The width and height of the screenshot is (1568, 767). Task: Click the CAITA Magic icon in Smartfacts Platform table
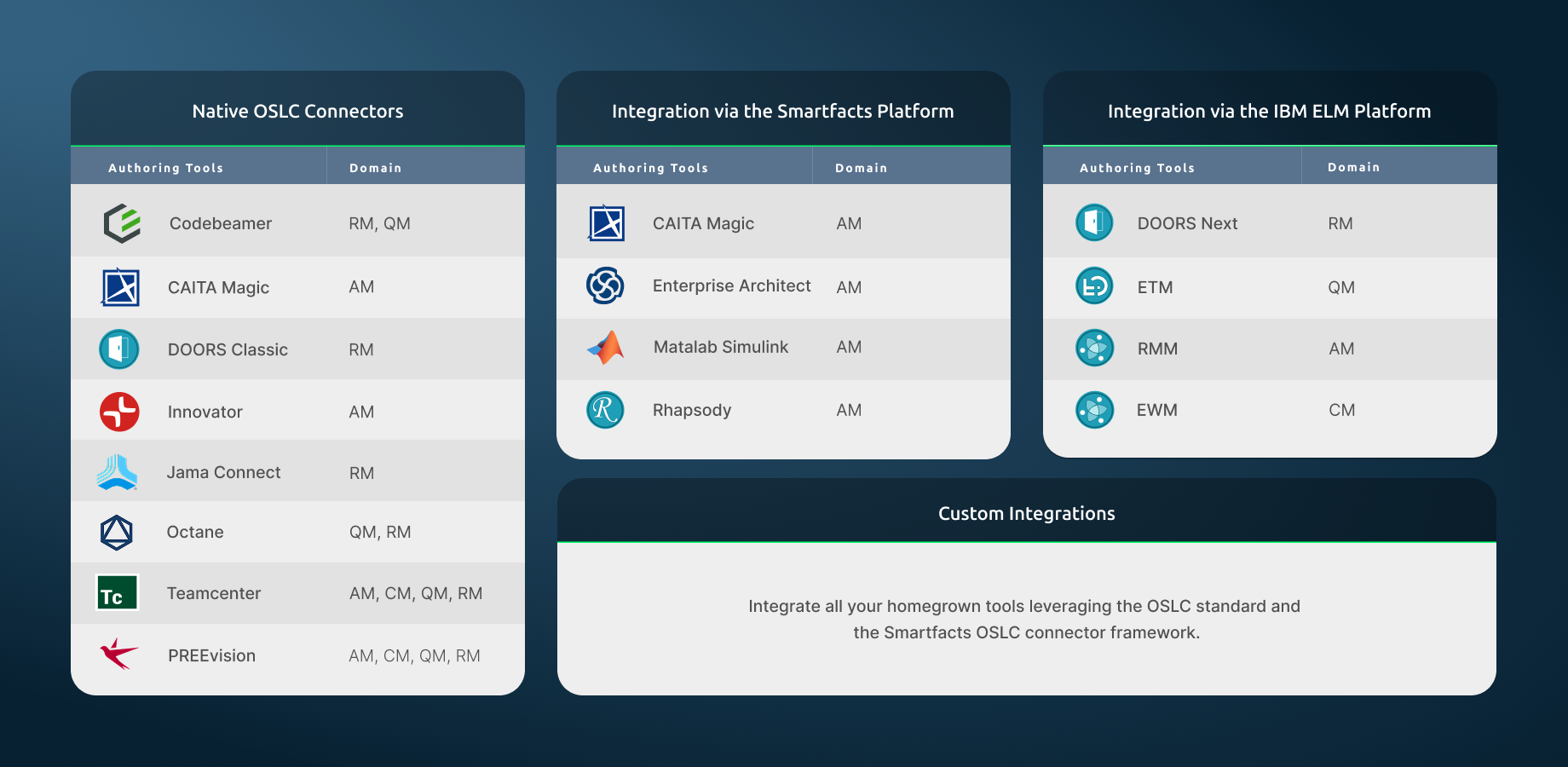click(606, 223)
